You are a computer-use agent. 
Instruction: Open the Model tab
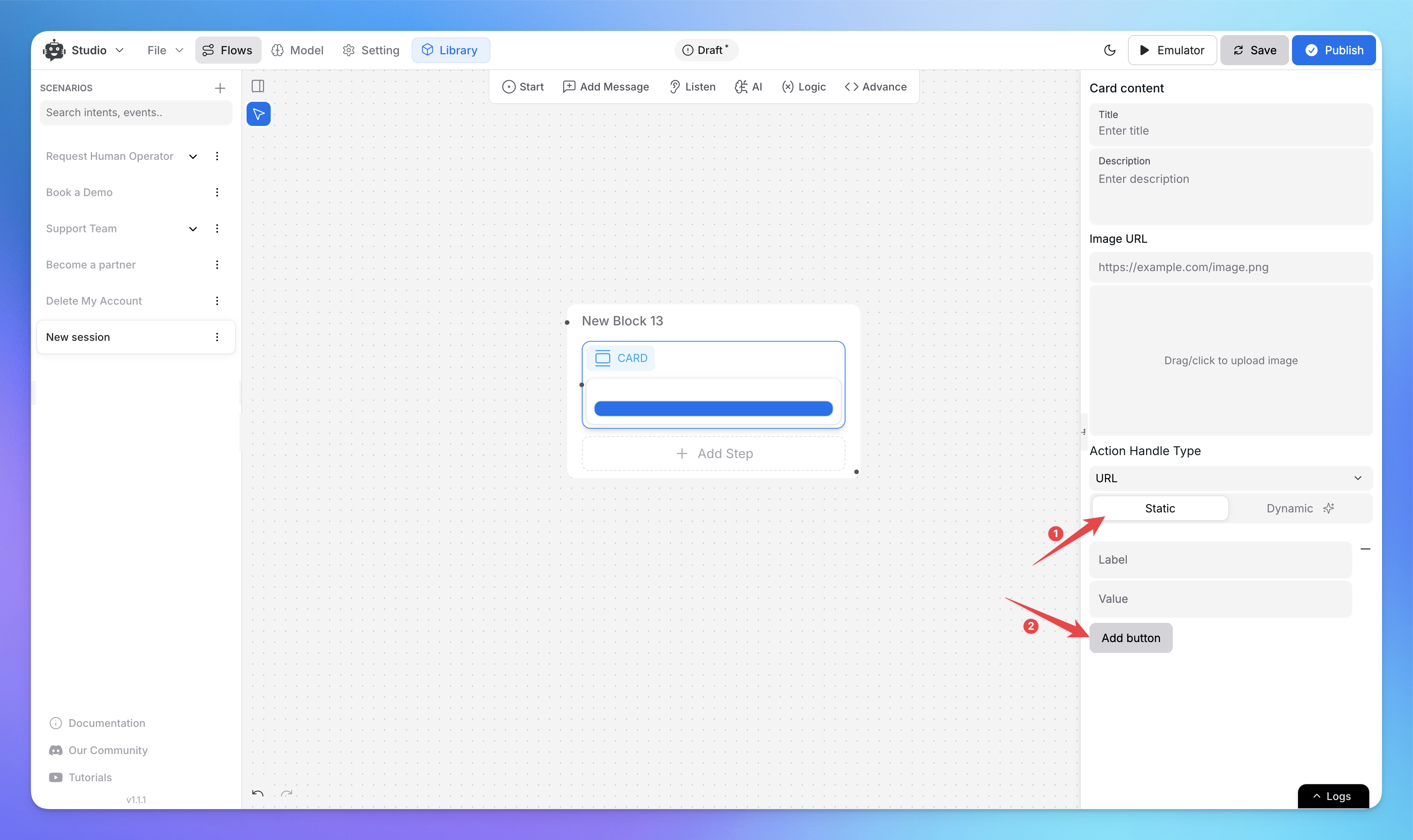[x=298, y=50]
